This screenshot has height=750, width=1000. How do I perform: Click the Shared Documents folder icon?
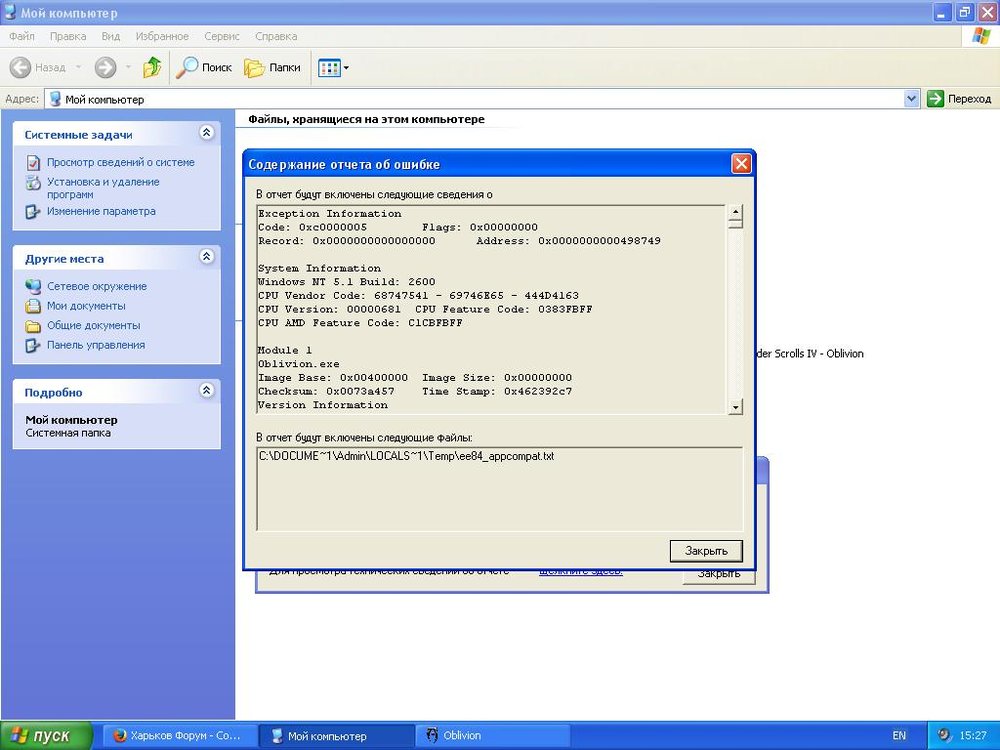33,326
